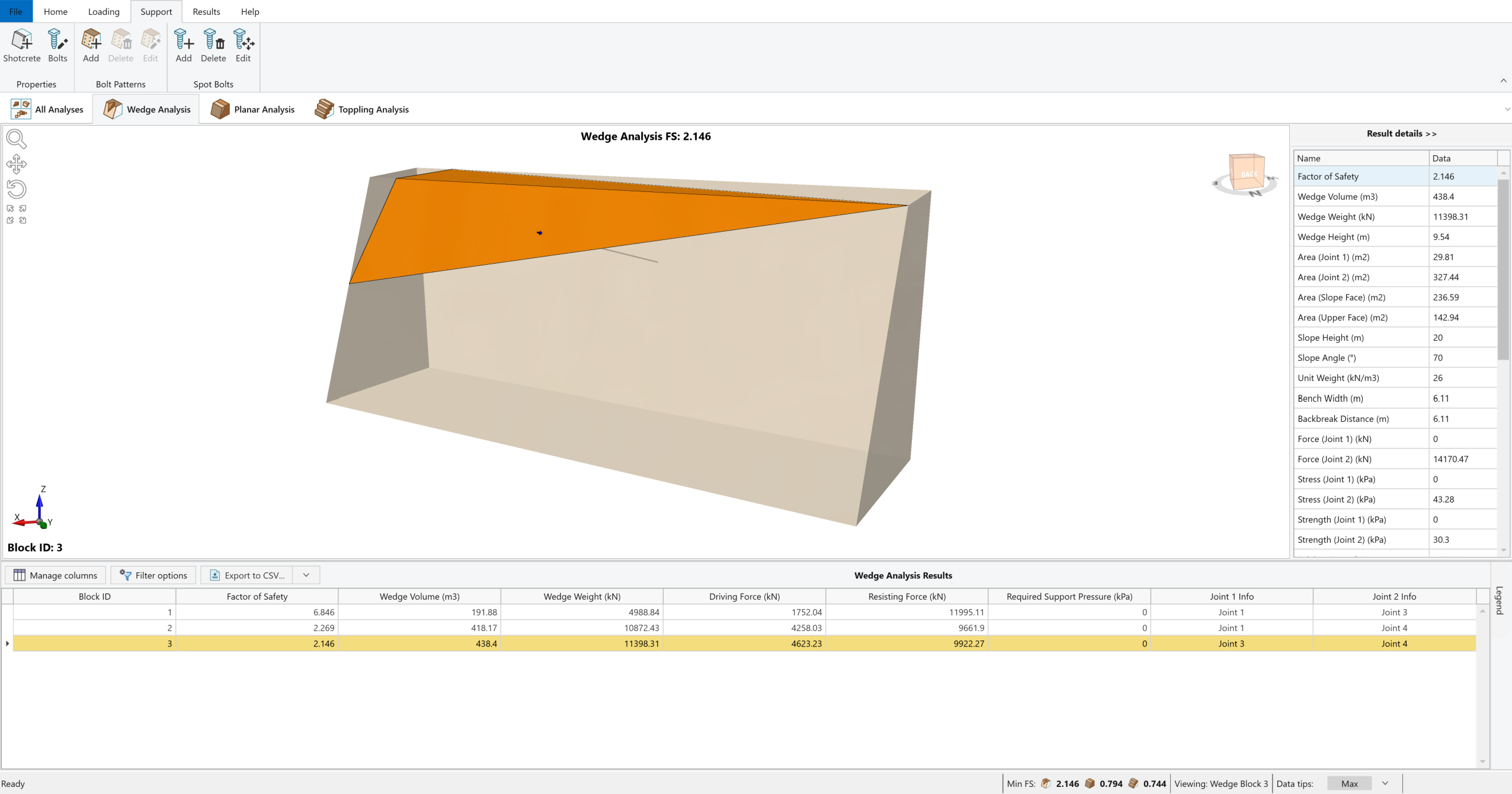Viewport: 1512px width, 794px height.
Task: Switch to Toppling Analysis tab
Action: point(362,110)
